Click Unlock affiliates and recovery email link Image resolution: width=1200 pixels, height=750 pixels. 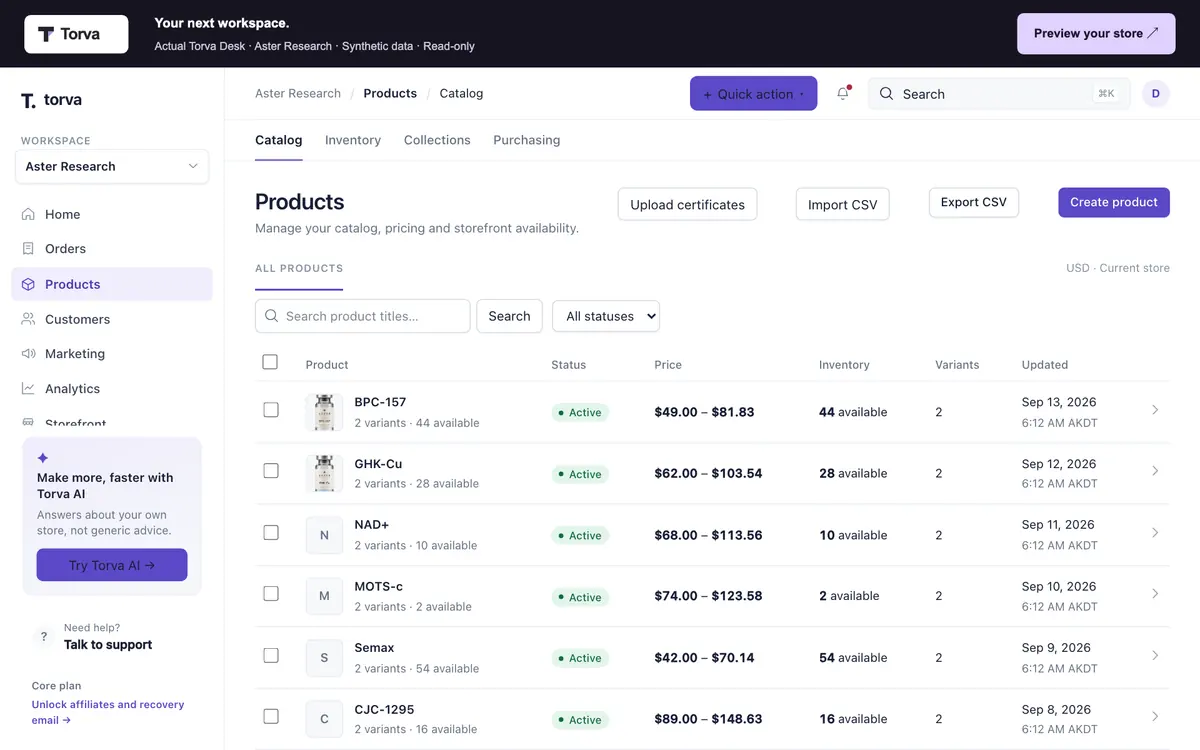point(108,712)
